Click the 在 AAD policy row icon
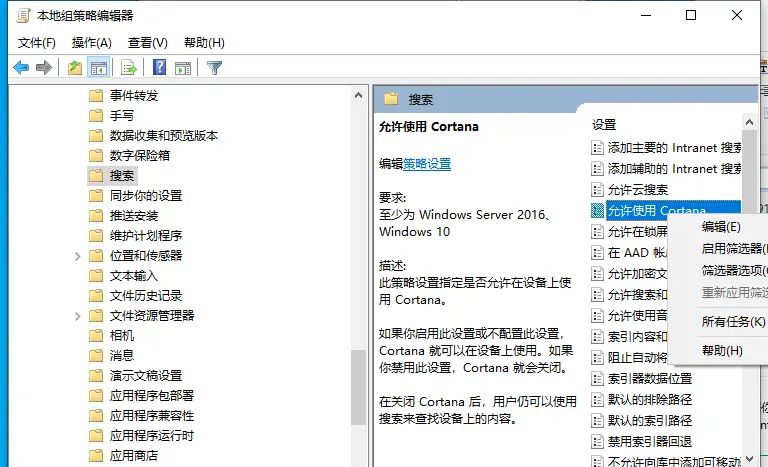Screen dimensions: 768x467 click(597, 253)
